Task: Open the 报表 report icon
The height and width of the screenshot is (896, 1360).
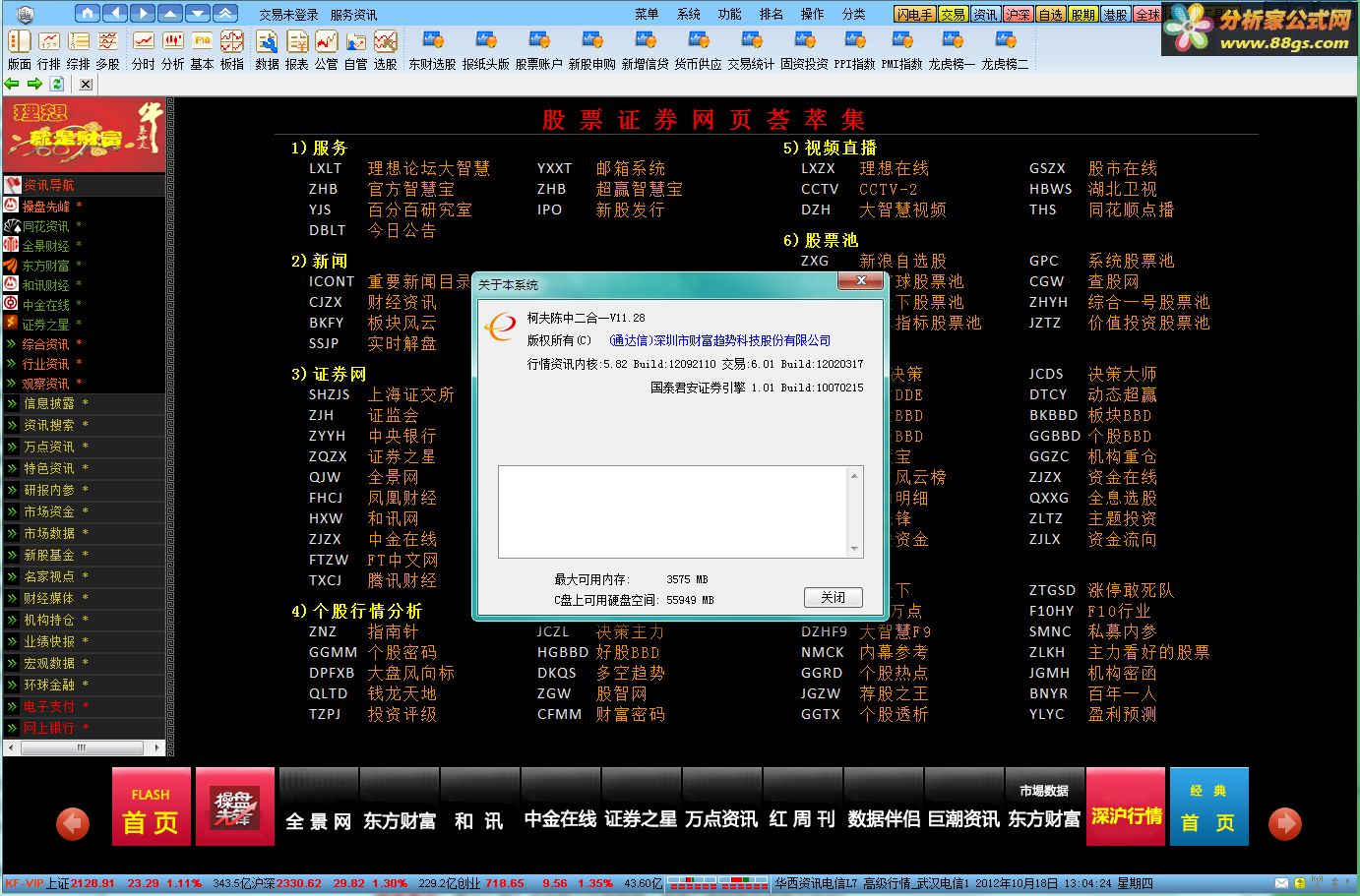Action: coord(296,50)
